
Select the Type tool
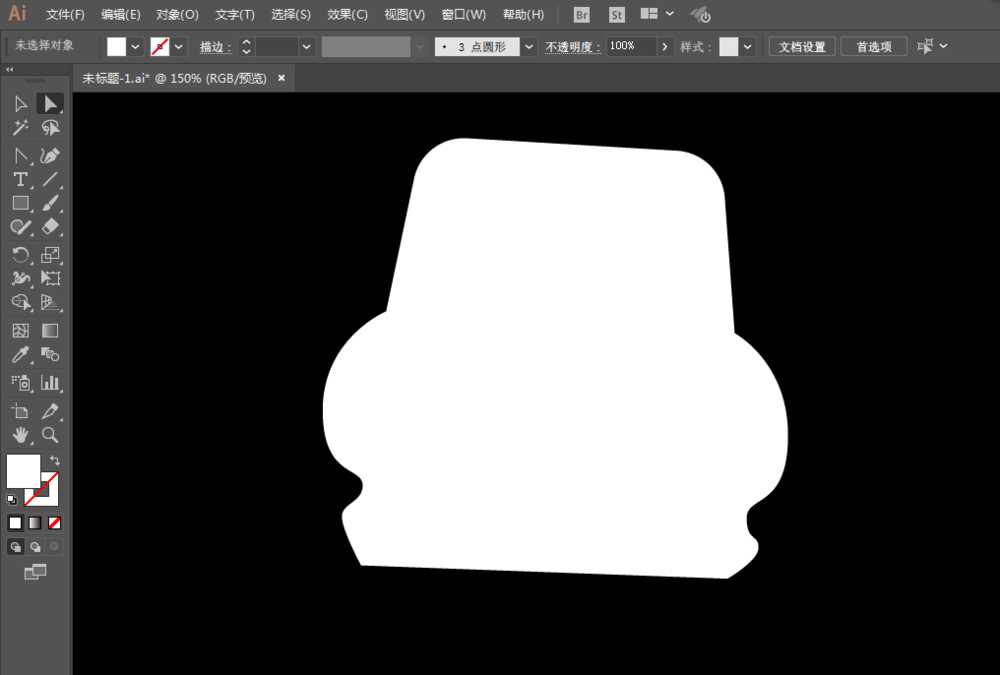(20, 180)
